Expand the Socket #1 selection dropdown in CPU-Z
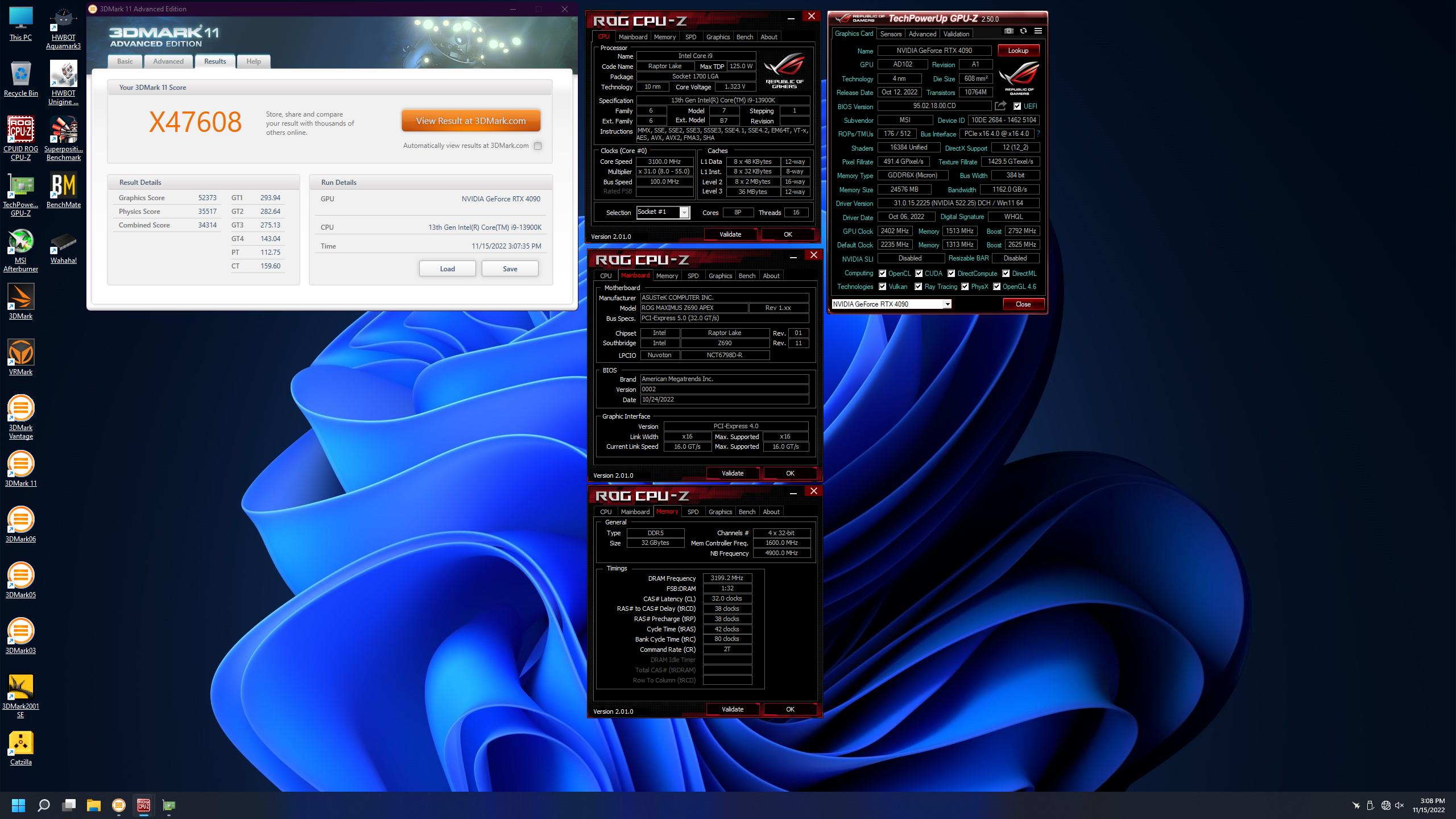This screenshot has width=1456, height=819. coord(684,212)
